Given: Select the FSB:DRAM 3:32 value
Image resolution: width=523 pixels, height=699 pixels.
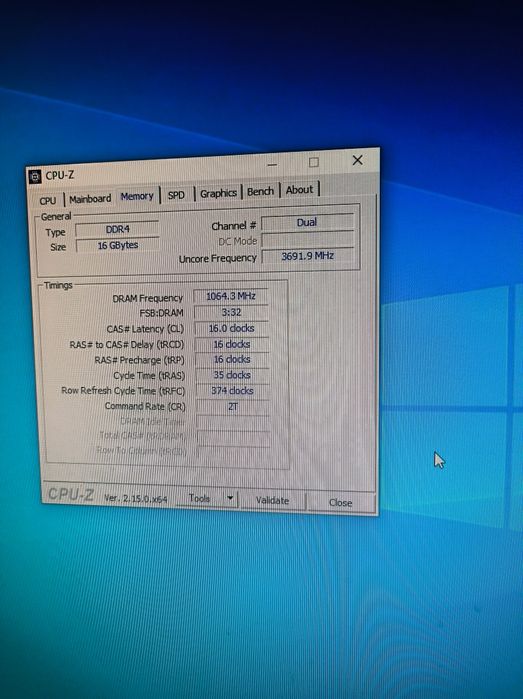Looking at the screenshot, I should pos(231,312).
